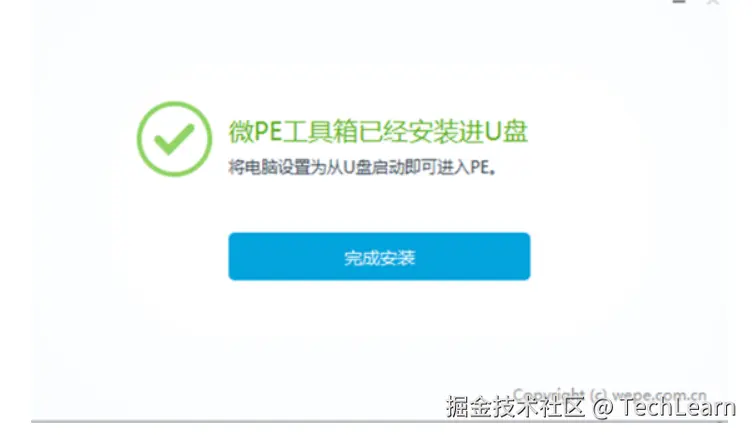Close the WePE installer window

(713, 2)
